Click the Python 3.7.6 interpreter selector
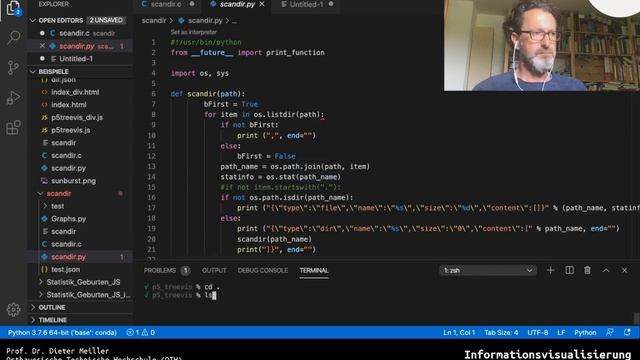The height and width of the screenshot is (360, 640). (x=62, y=332)
